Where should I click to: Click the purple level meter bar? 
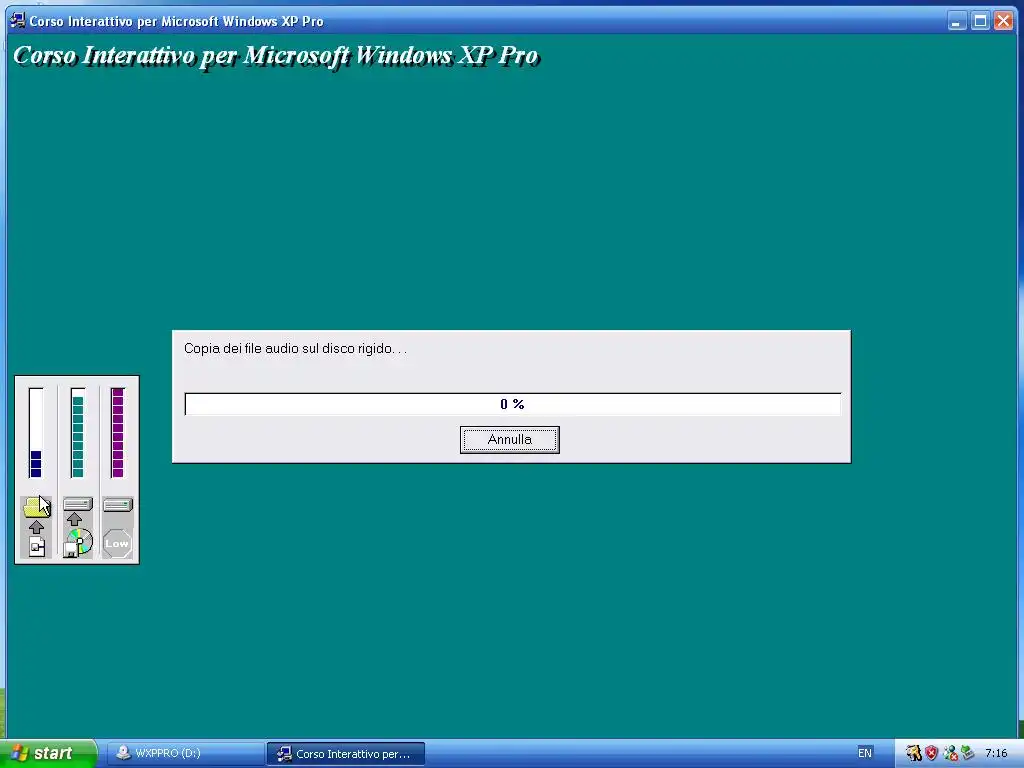click(x=118, y=432)
